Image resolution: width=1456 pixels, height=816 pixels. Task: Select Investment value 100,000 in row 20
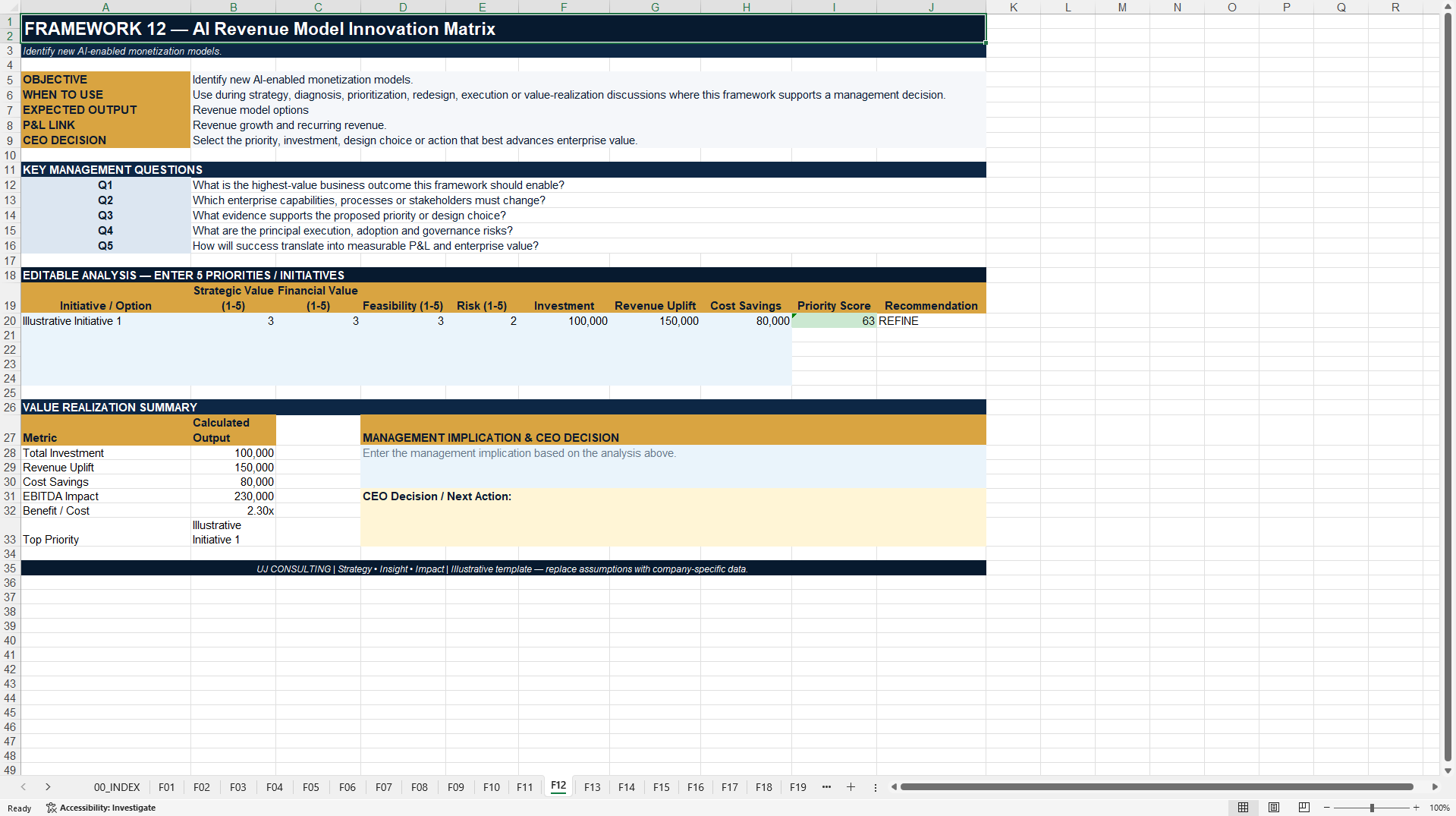tap(564, 321)
